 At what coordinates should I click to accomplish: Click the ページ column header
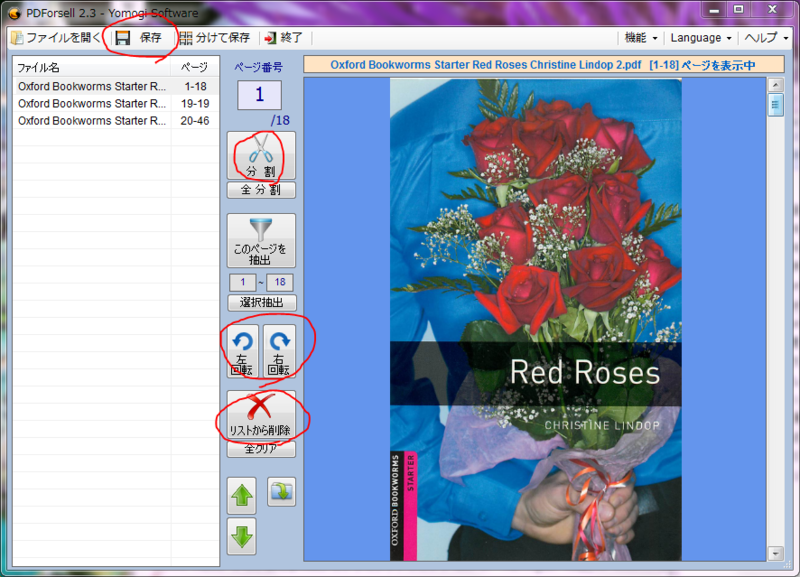coord(195,67)
